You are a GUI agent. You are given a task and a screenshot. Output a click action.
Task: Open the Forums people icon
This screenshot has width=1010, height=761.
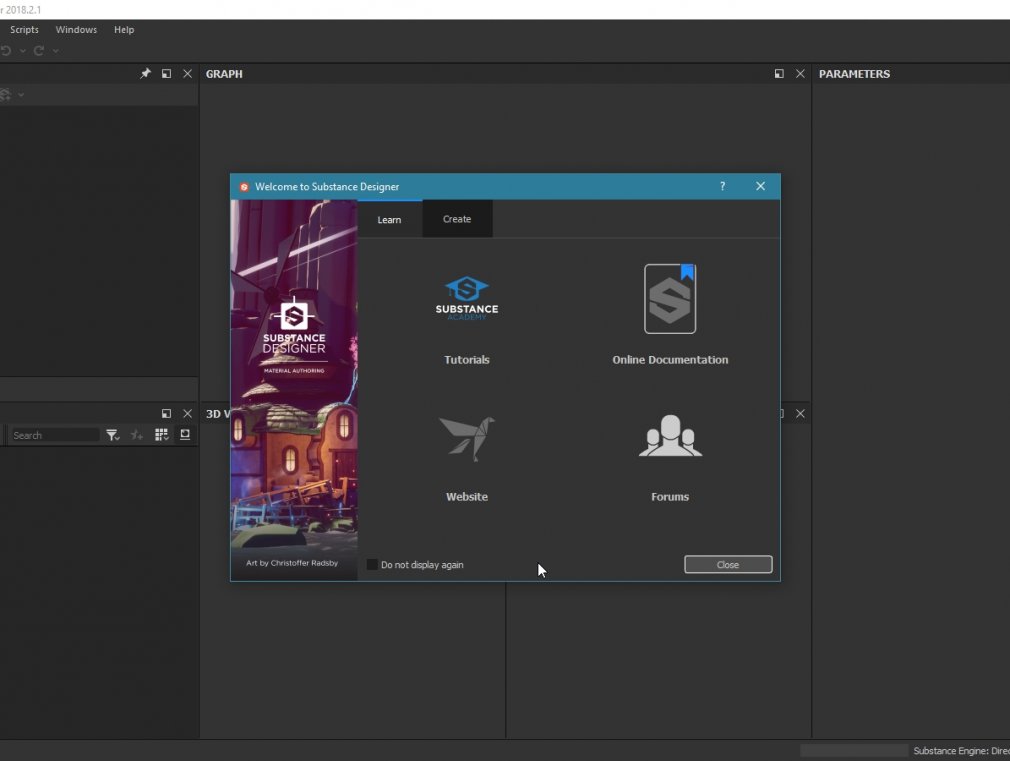(670, 436)
